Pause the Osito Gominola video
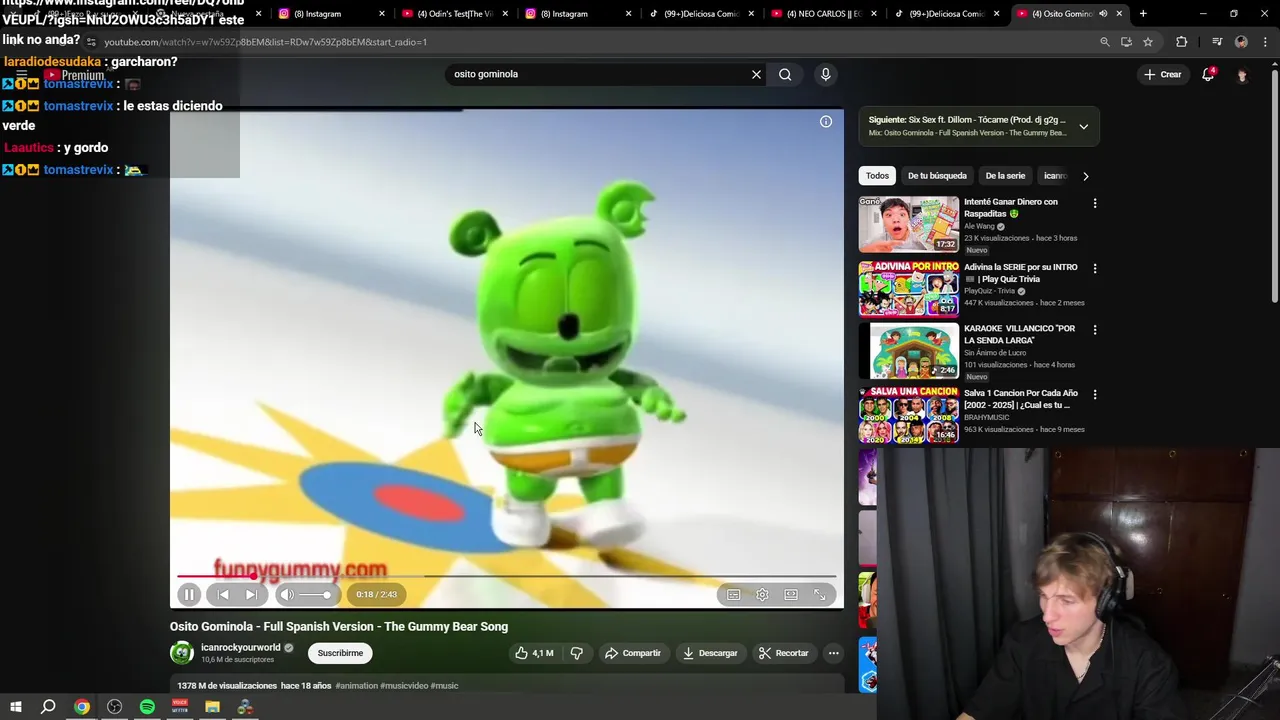1280x720 pixels. pos(189,594)
